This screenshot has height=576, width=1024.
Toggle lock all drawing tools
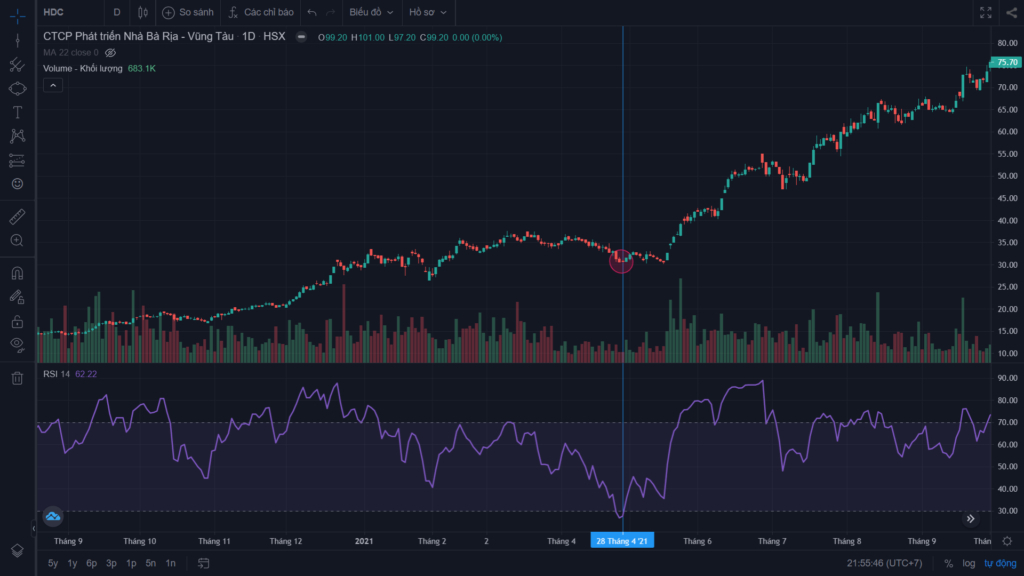pyautogui.click(x=17, y=321)
